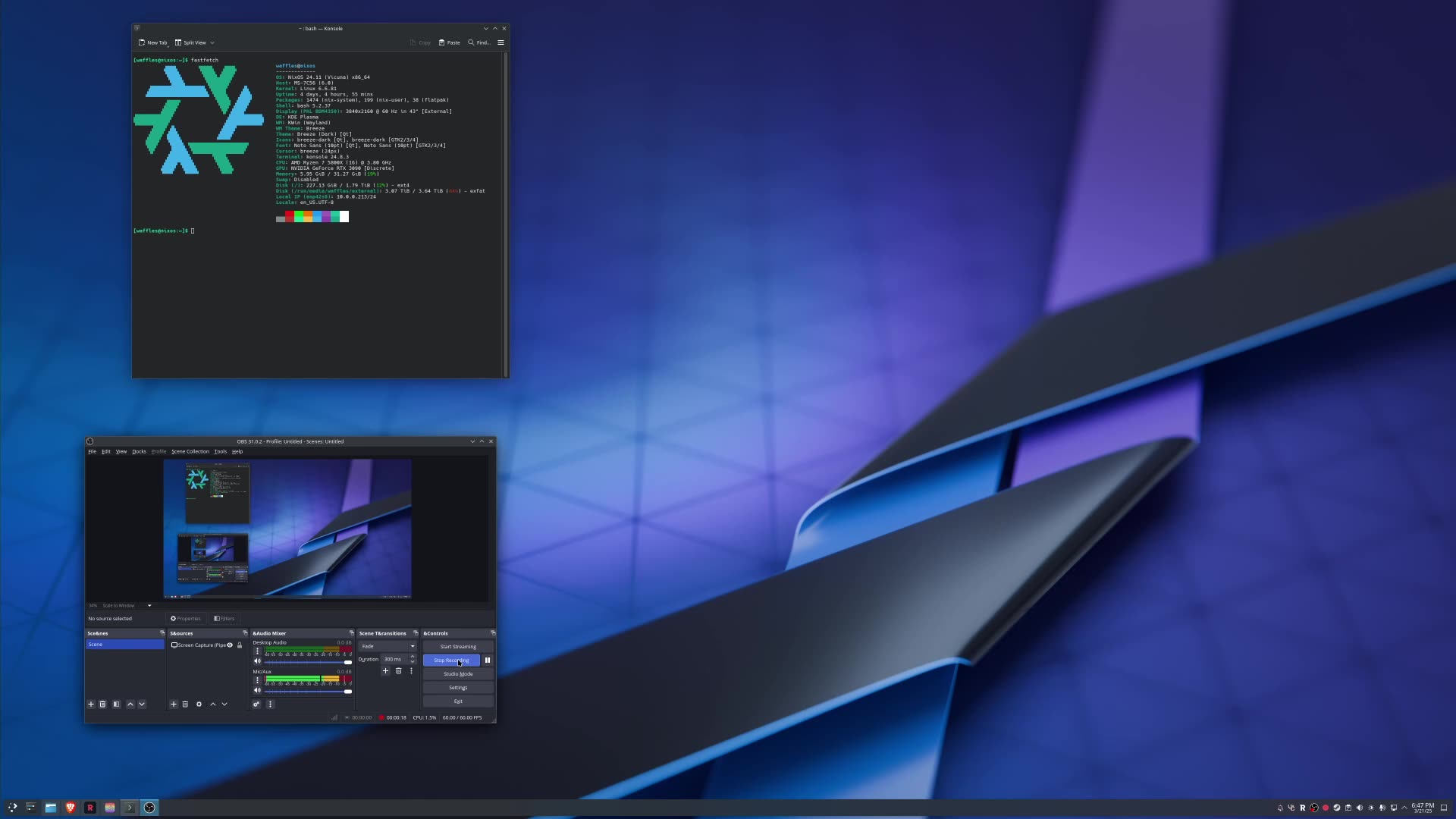This screenshot has width=1456, height=819.
Task: Add a new scene with the plus icon
Action: tap(91, 704)
